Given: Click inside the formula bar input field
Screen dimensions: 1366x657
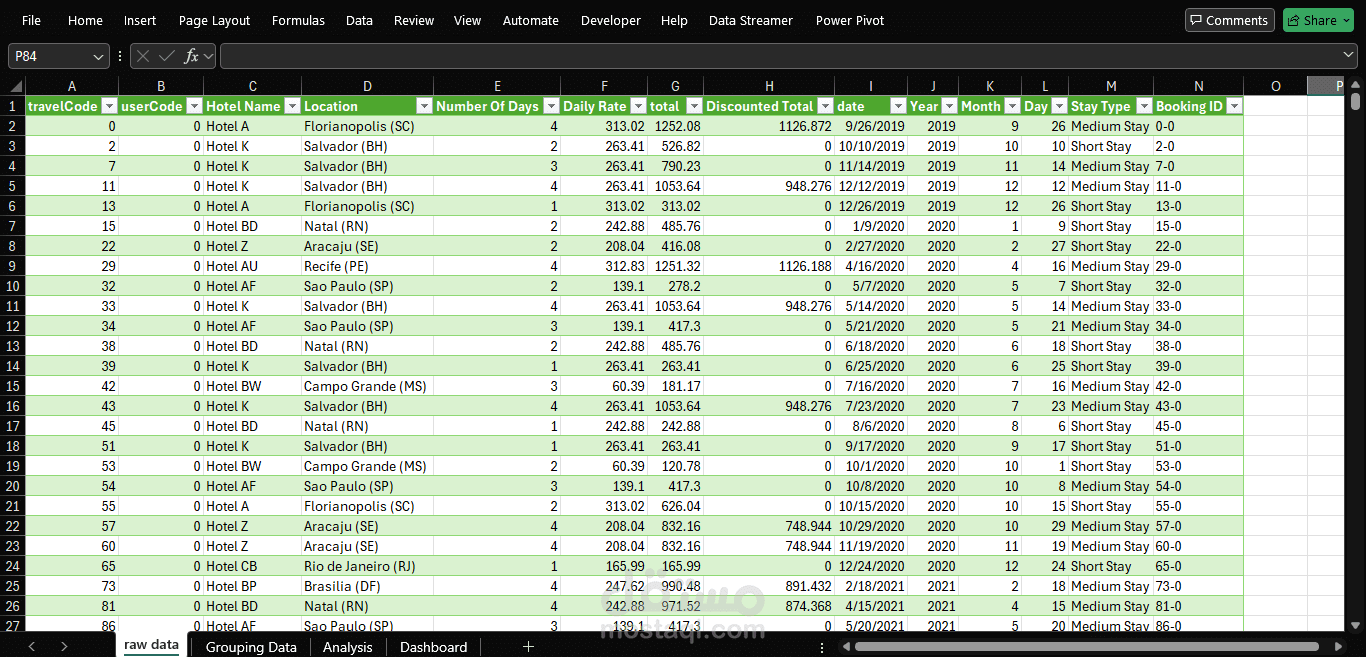Looking at the screenshot, I should [x=780, y=57].
